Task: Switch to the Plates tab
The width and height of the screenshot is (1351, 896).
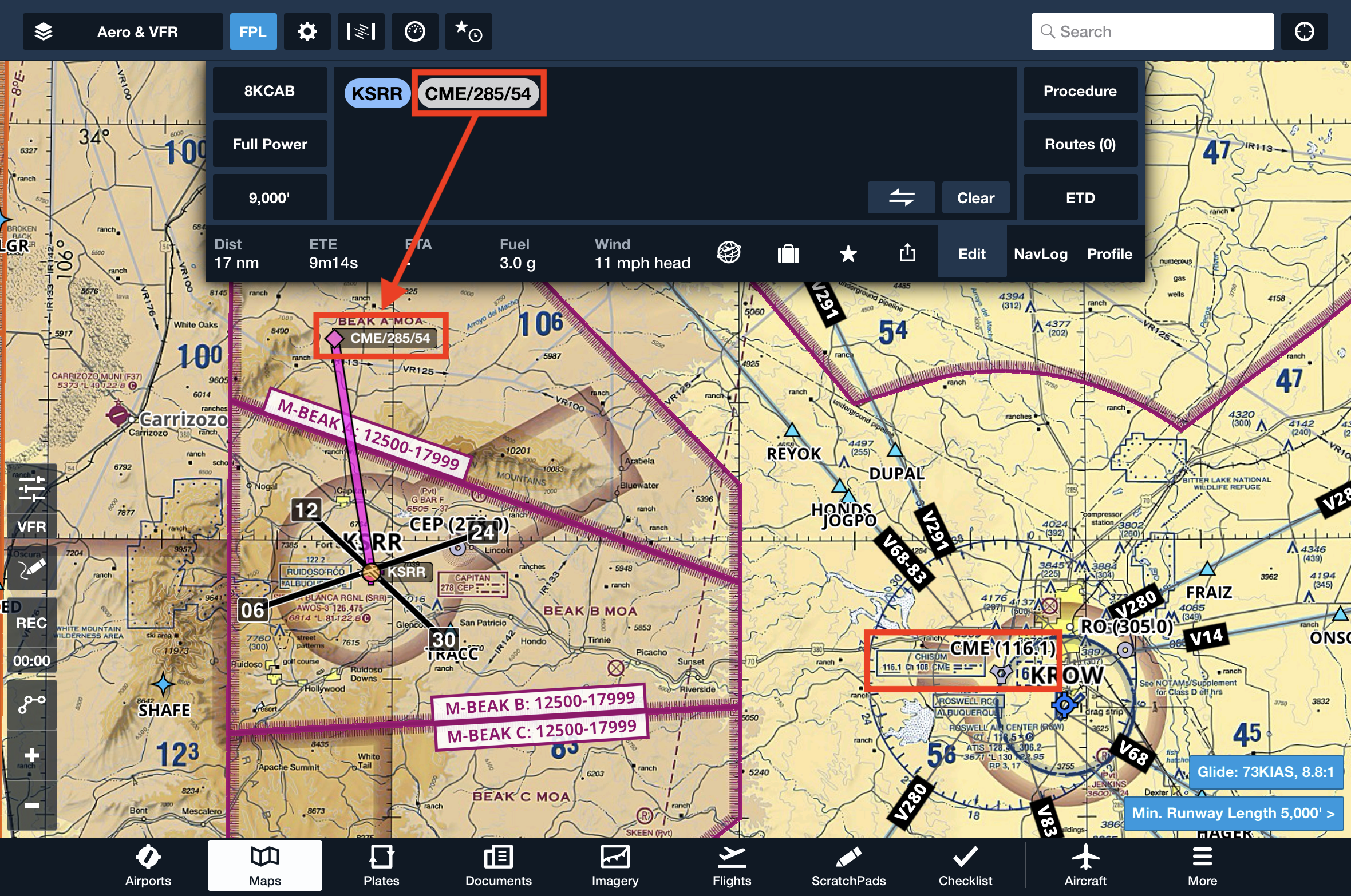Action: pyautogui.click(x=381, y=865)
